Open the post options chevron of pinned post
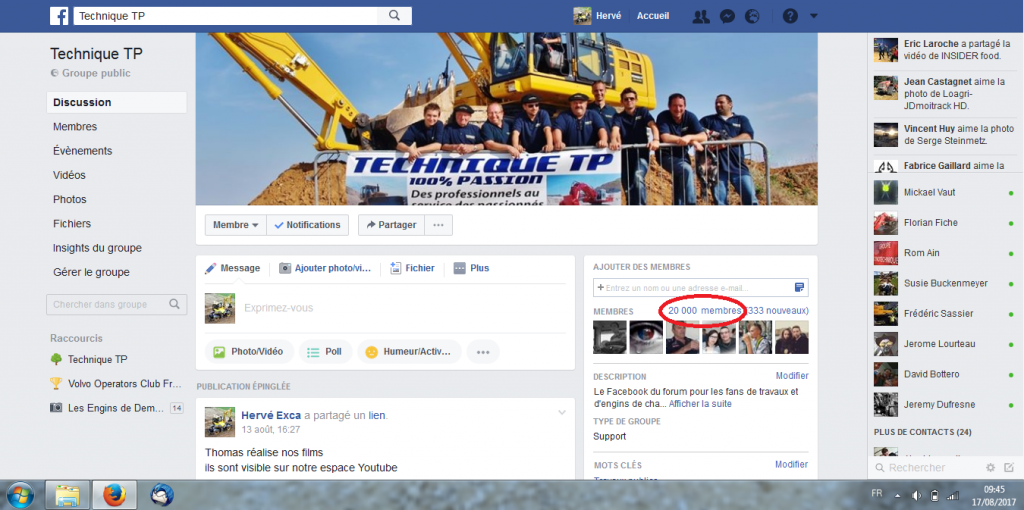The width and height of the screenshot is (1024, 510). coord(562,412)
